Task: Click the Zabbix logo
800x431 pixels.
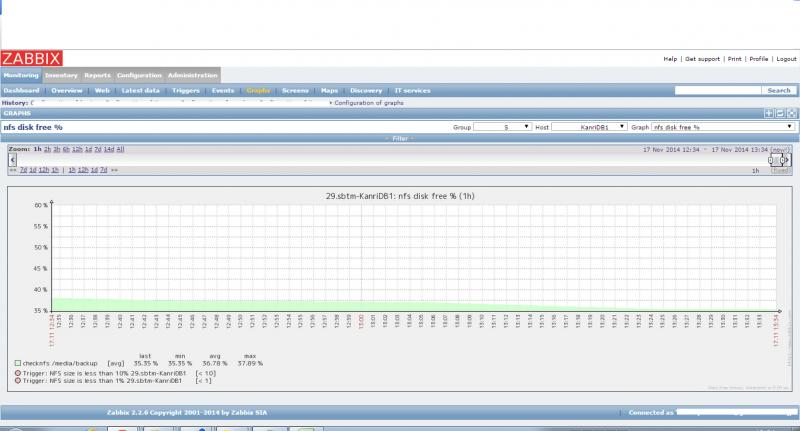Action: click(x=33, y=58)
